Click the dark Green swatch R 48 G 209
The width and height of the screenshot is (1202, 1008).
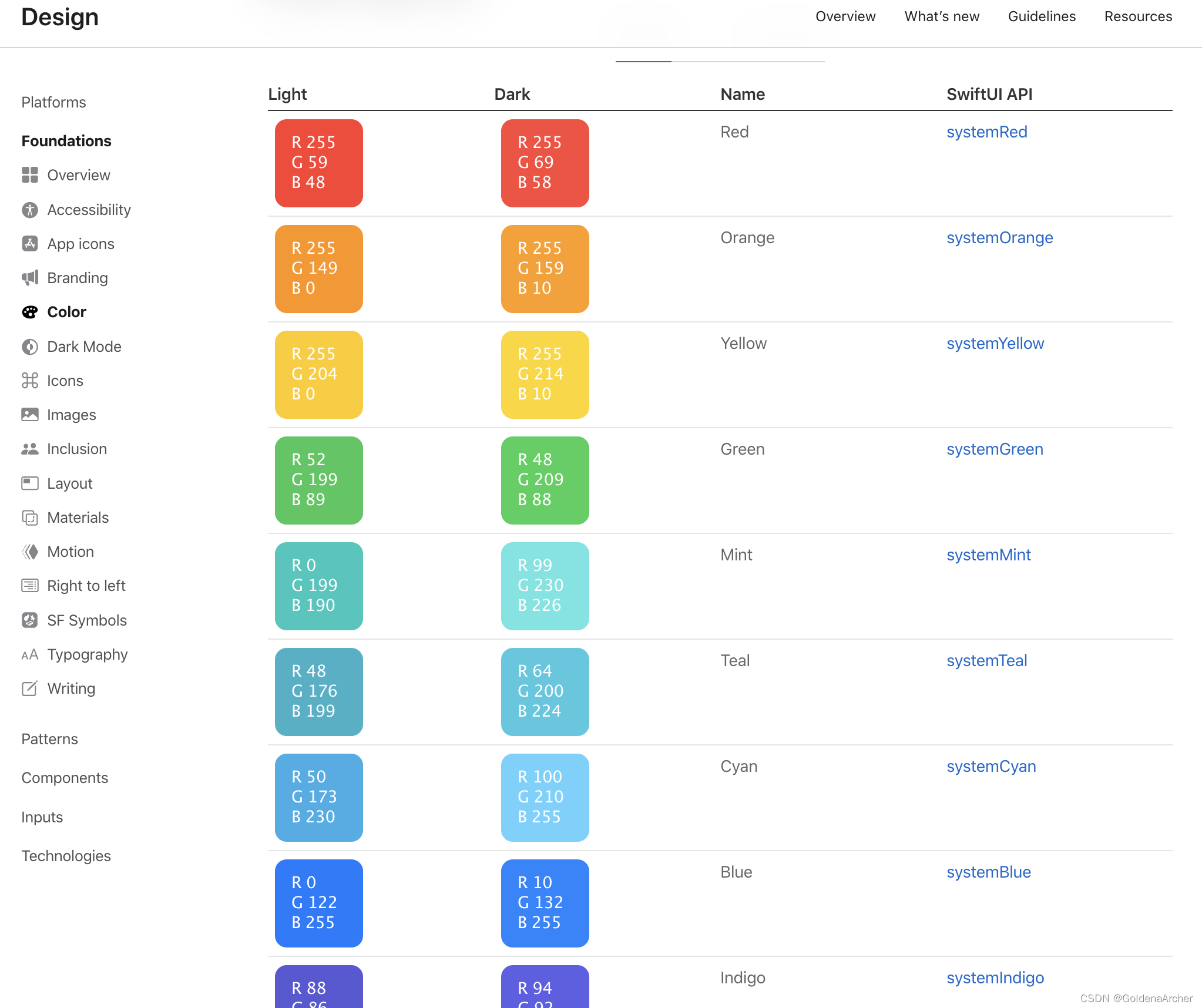545,481
